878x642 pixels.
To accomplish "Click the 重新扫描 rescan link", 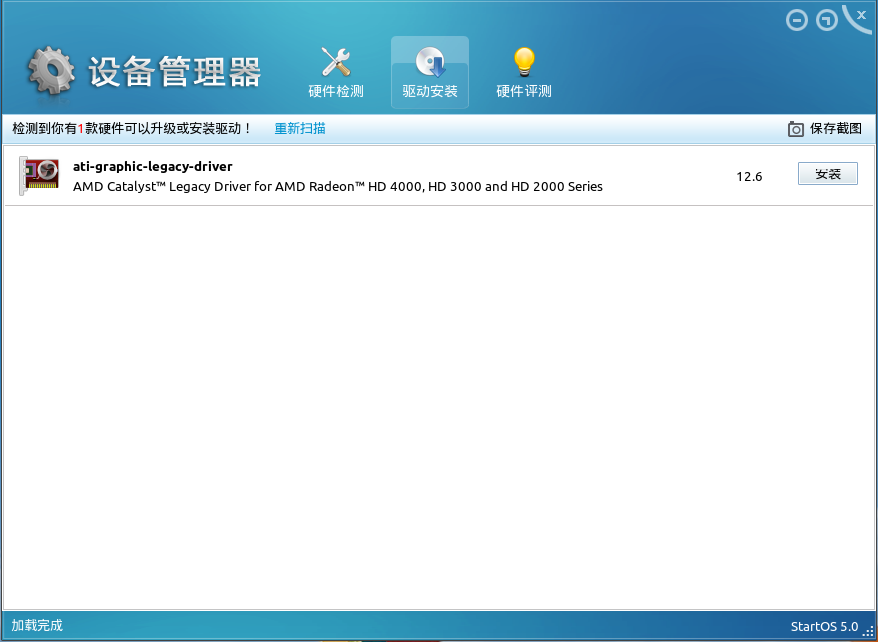I will click(x=300, y=129).
